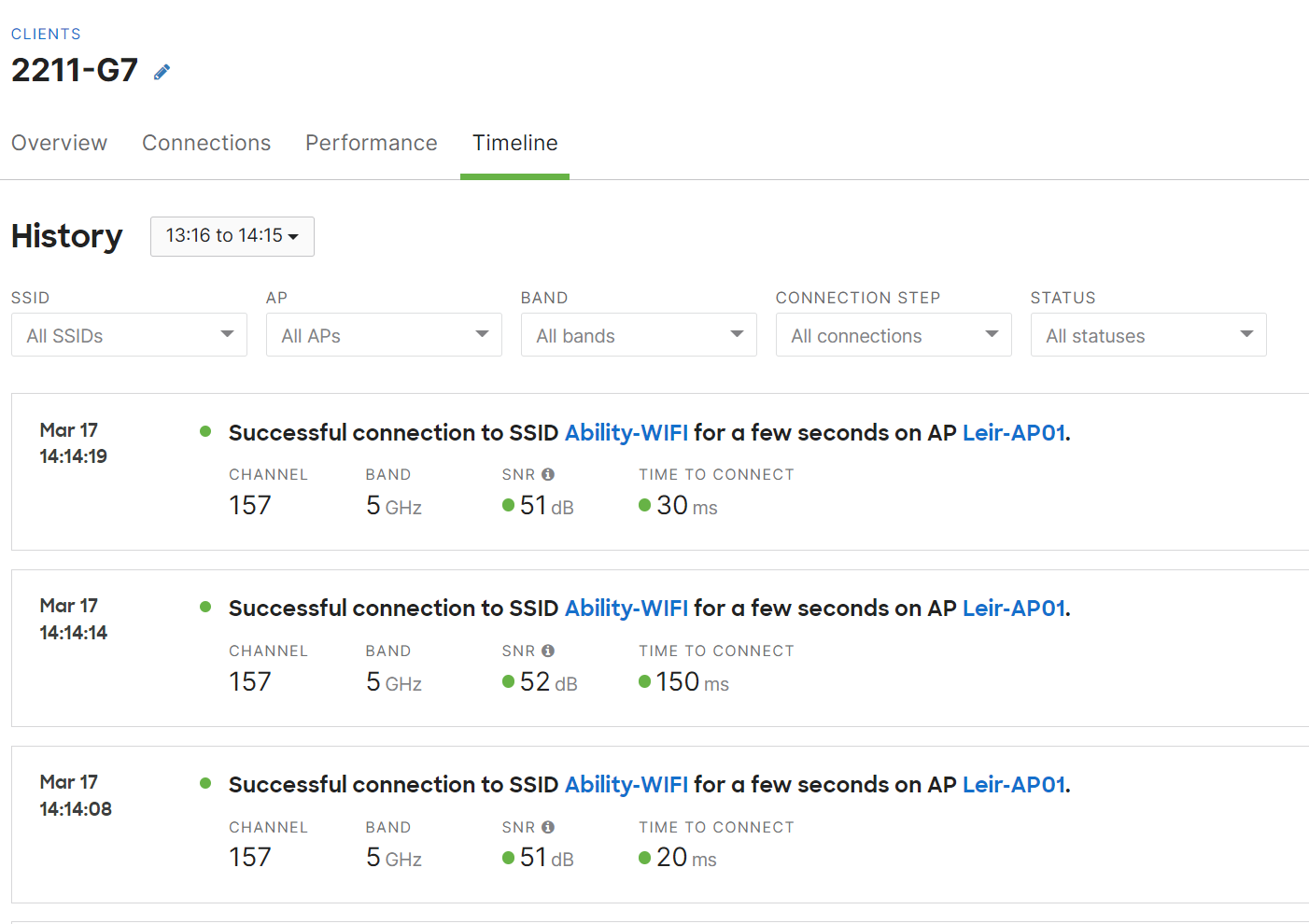Image resolution: width=1309 pixels, height=924 pixels.
Task: Click the CLIENTS breadcrumb link
Action: [x=46, y=34]
